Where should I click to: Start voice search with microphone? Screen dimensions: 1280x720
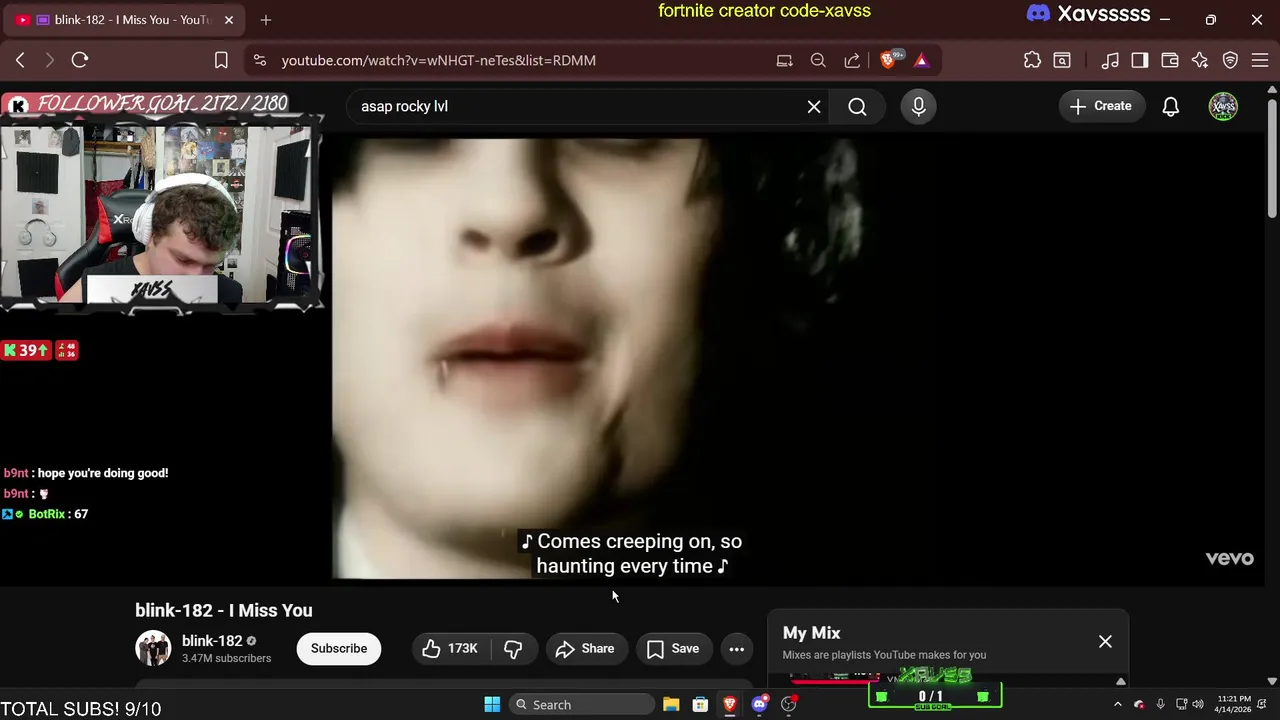pyautogui.click(x=919, y=106)
